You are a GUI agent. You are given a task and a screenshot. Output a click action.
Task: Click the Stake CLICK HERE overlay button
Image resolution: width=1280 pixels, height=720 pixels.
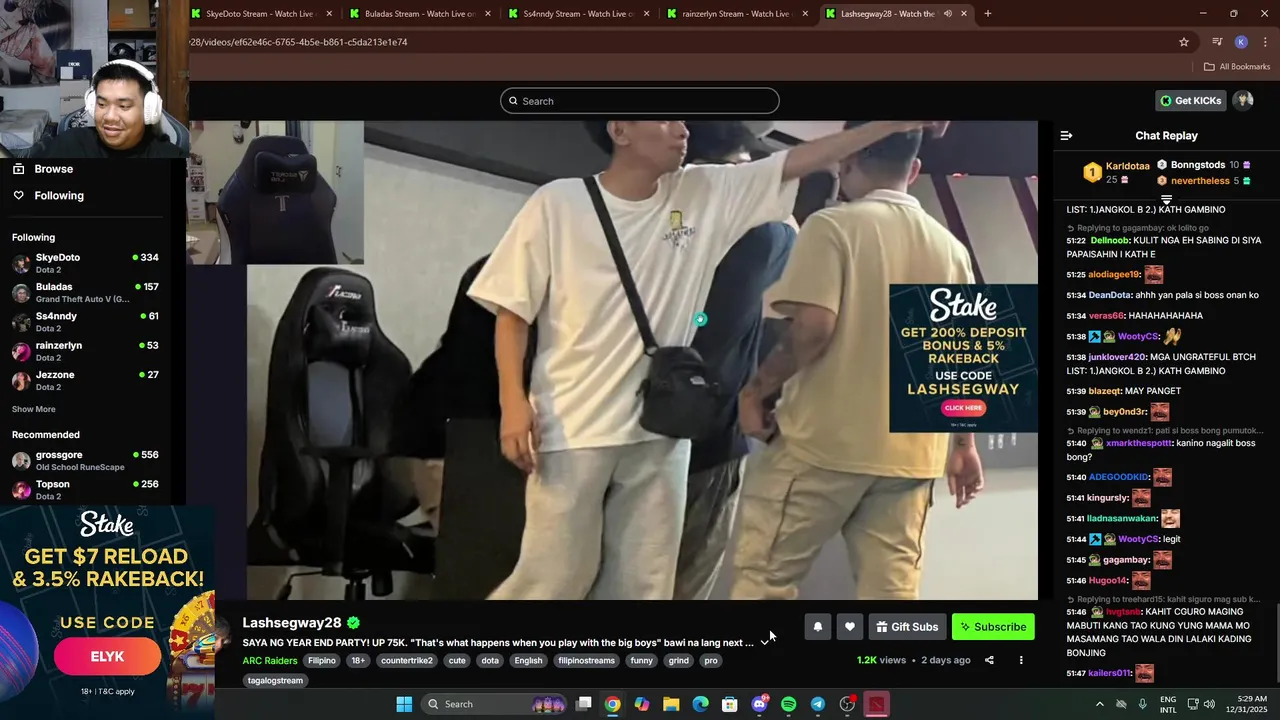pyautogui.click(x=963, y=408)
